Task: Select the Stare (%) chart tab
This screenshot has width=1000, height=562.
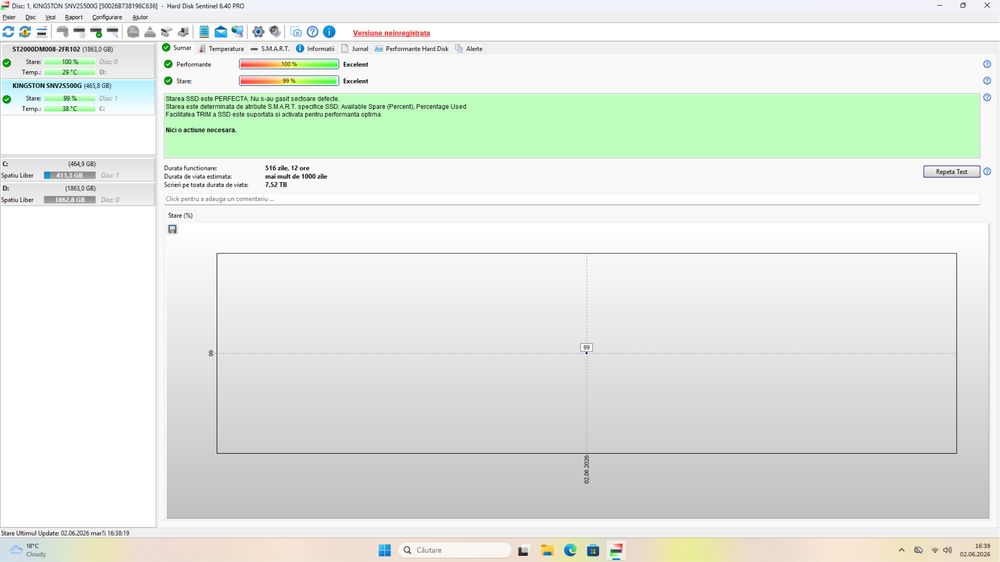Action: click(180, 216)
